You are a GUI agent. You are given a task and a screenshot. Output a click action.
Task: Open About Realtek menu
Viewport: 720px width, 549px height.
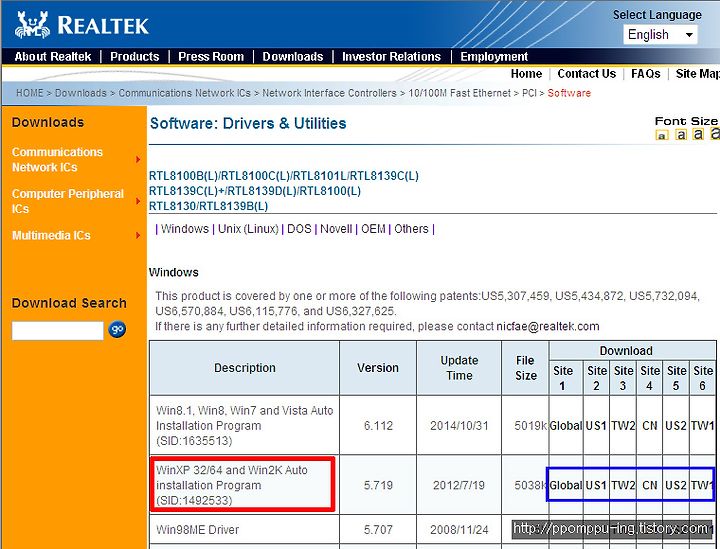pos(53,56)
